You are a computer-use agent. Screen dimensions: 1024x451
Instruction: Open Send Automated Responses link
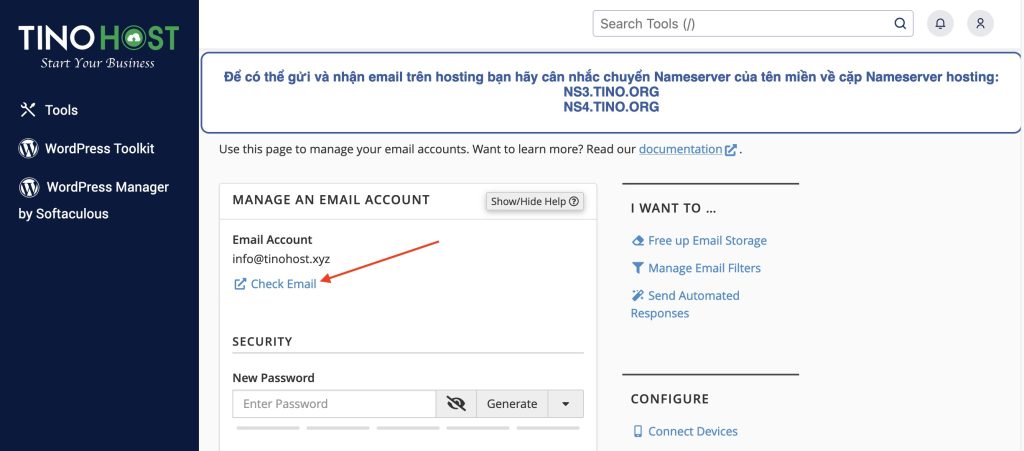pos(685,304)
